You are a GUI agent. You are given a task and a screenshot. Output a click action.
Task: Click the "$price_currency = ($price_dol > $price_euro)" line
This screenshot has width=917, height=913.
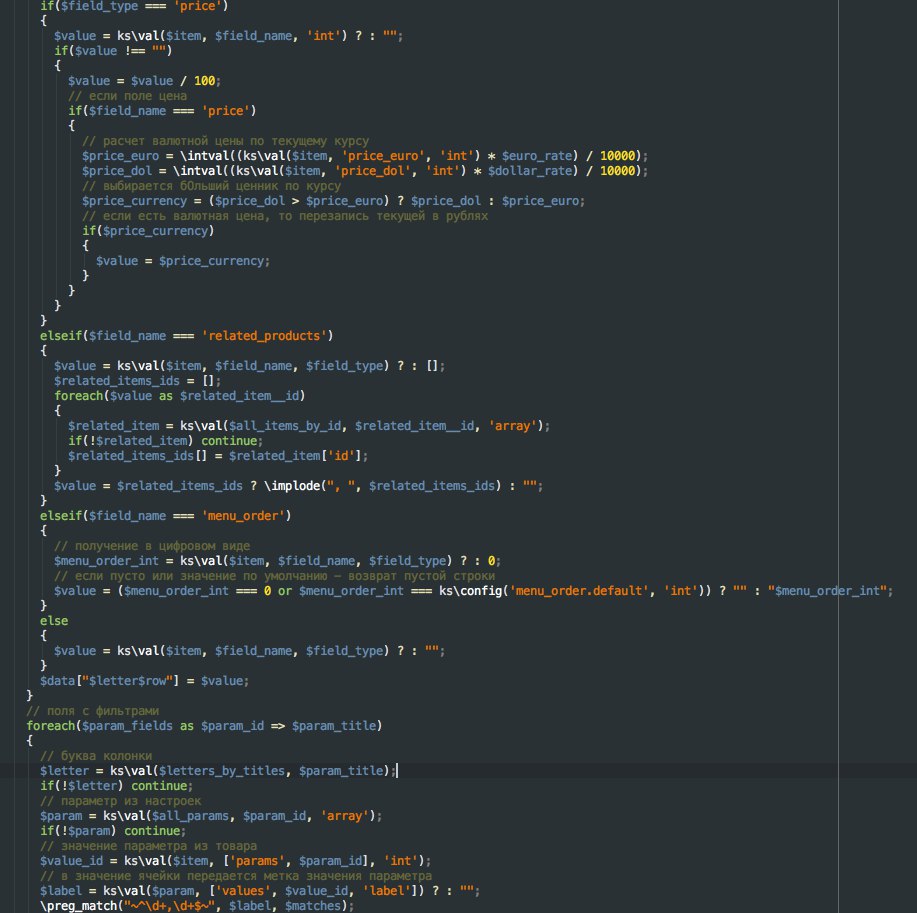point(333,201)
